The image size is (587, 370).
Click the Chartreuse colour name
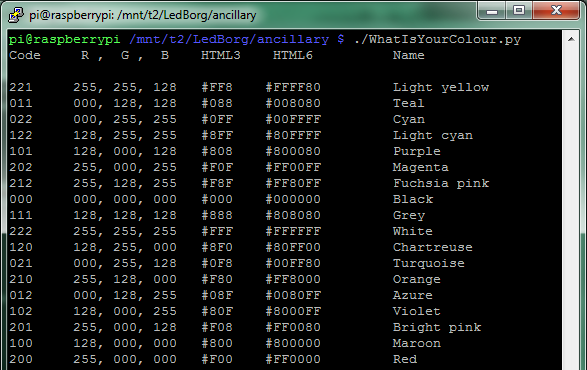point(433,247)
